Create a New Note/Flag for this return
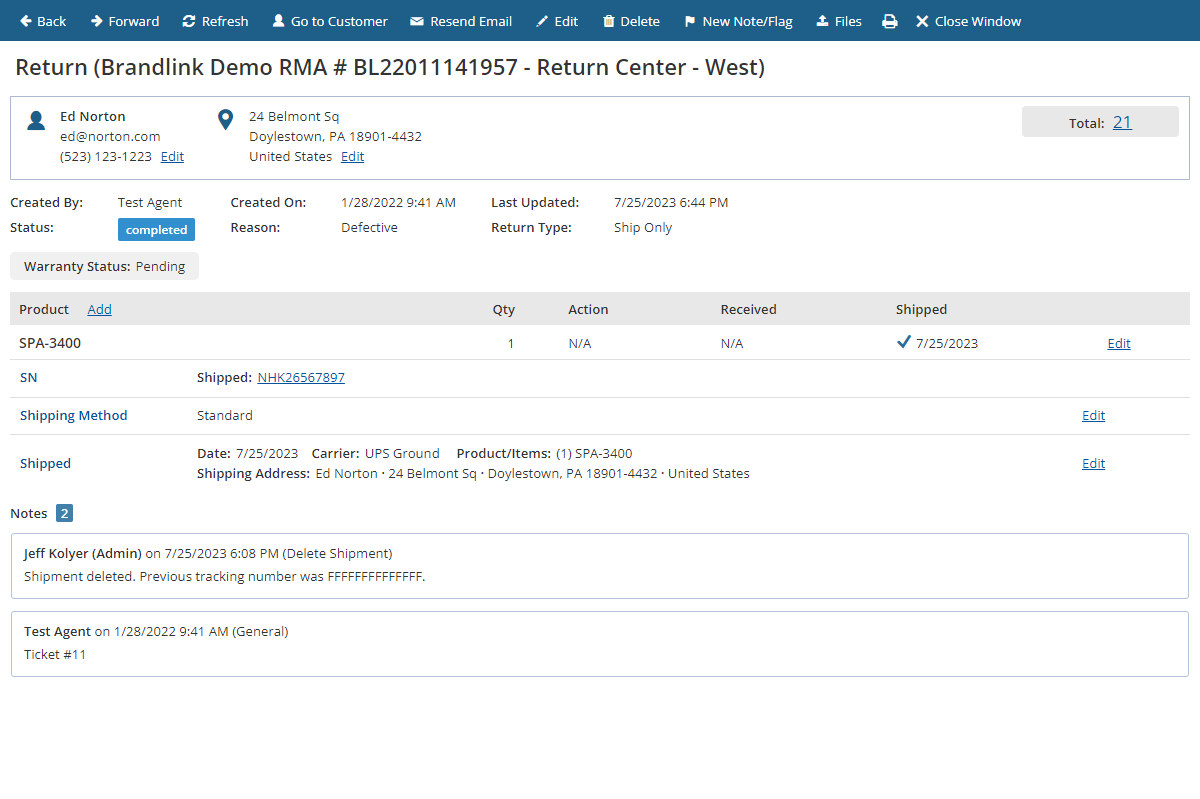The height and width of the screenshot is (799, 1200). pyautogui.click(x=738, y=20)
